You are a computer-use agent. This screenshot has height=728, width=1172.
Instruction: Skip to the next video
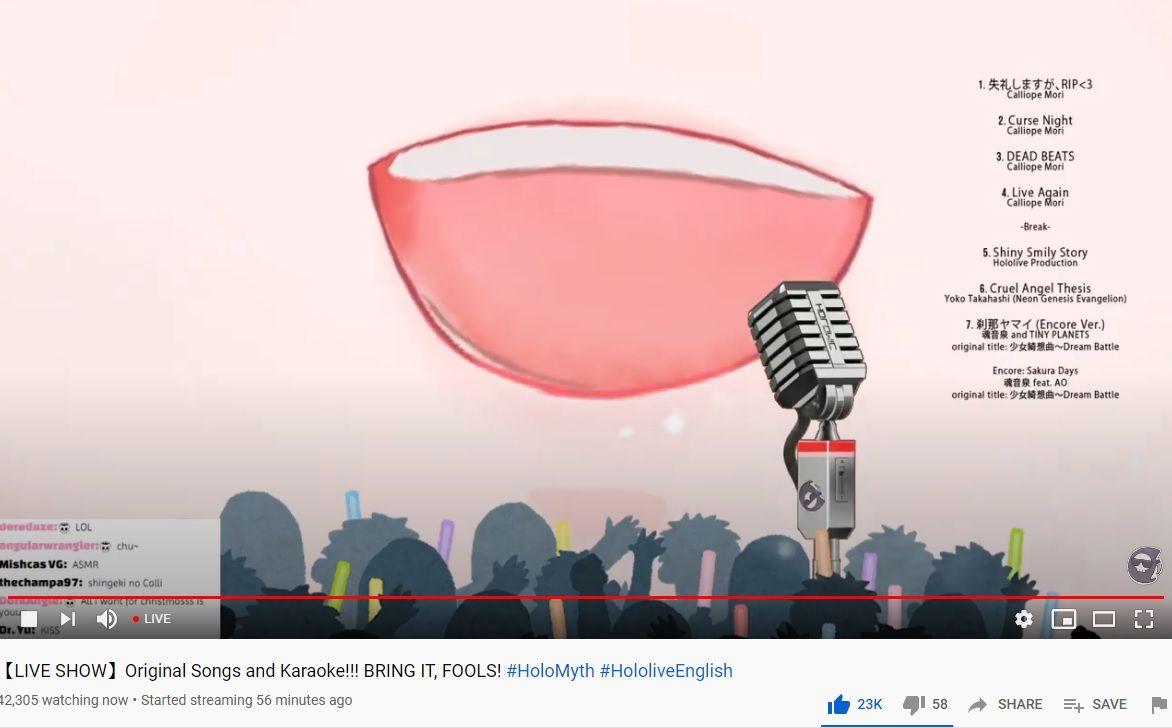(68, 619)
